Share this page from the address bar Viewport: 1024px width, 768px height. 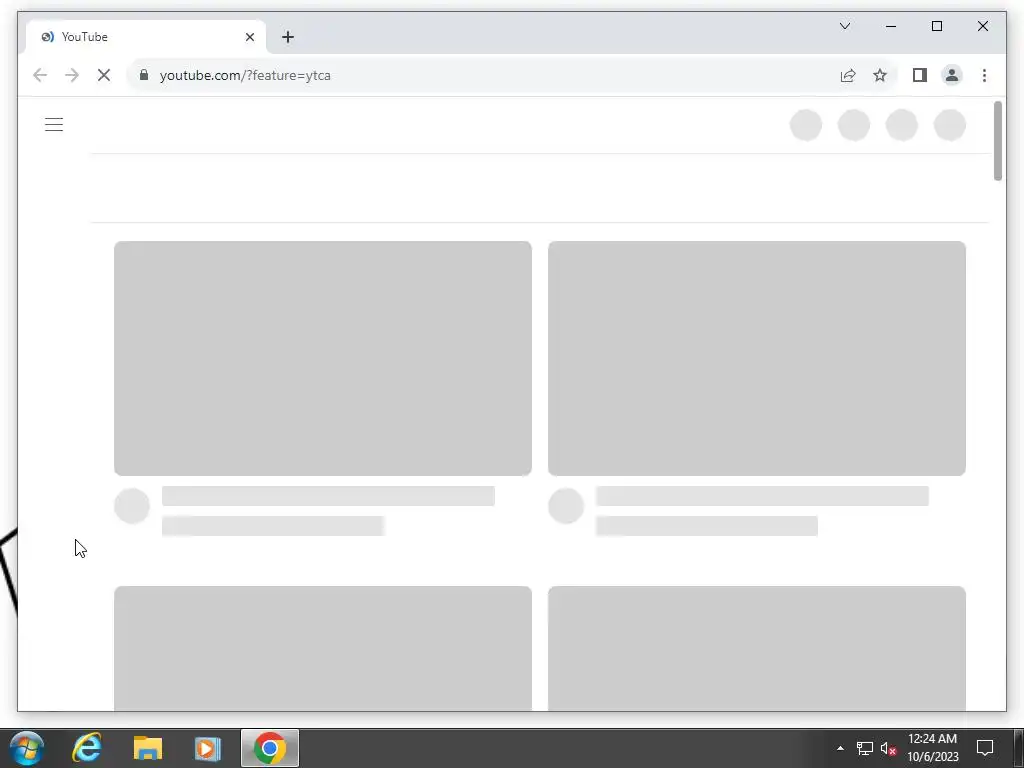pos(848,75)
